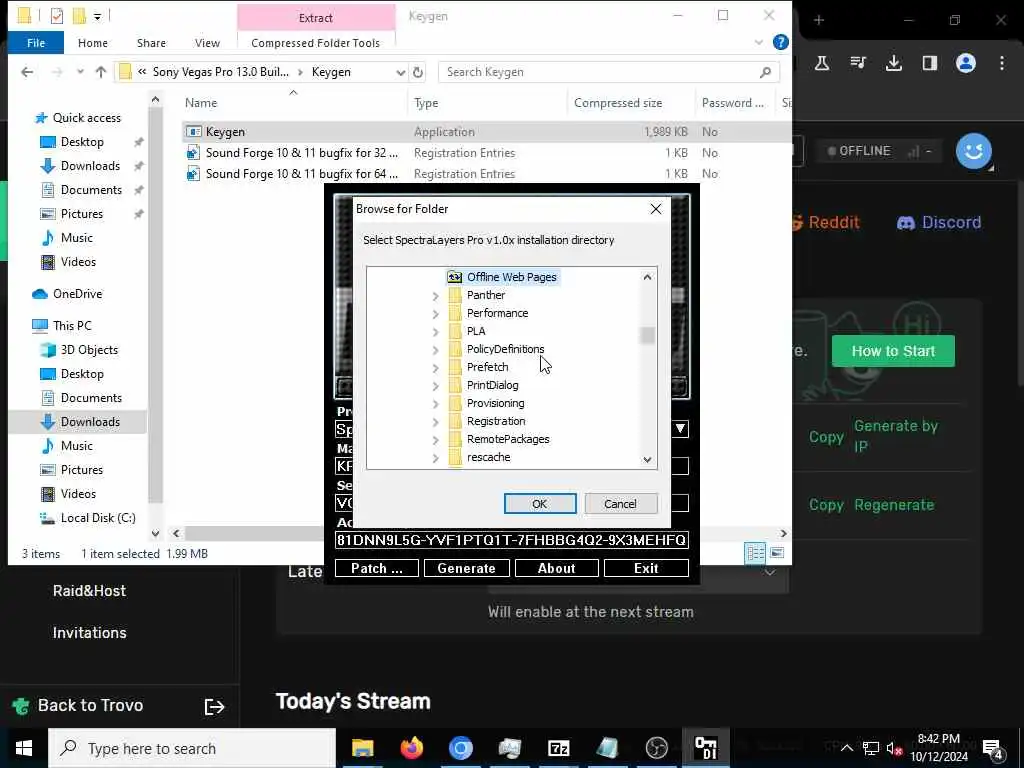Sort by the Compressed size column

(x=618, y=103)
